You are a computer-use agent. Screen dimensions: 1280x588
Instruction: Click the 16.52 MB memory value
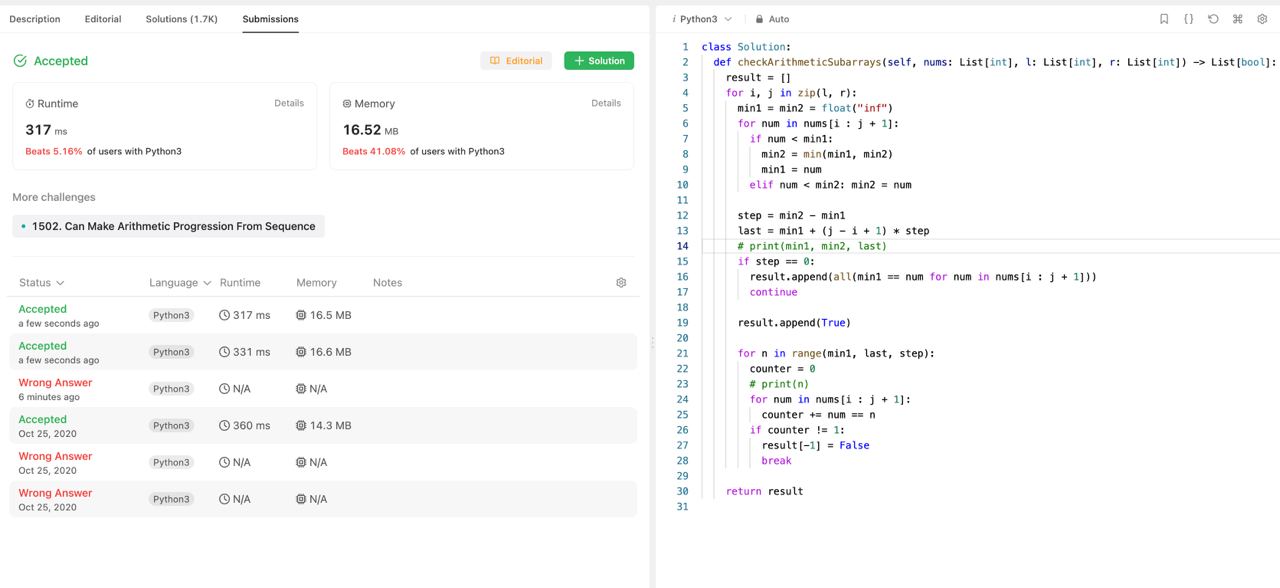tap(370, 130)
